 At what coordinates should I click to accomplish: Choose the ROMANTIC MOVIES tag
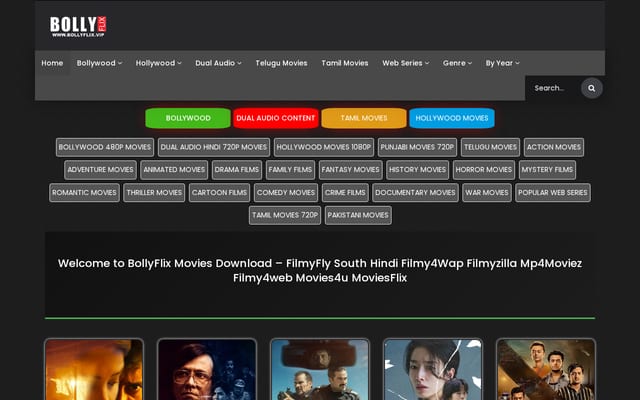(84, 193)
